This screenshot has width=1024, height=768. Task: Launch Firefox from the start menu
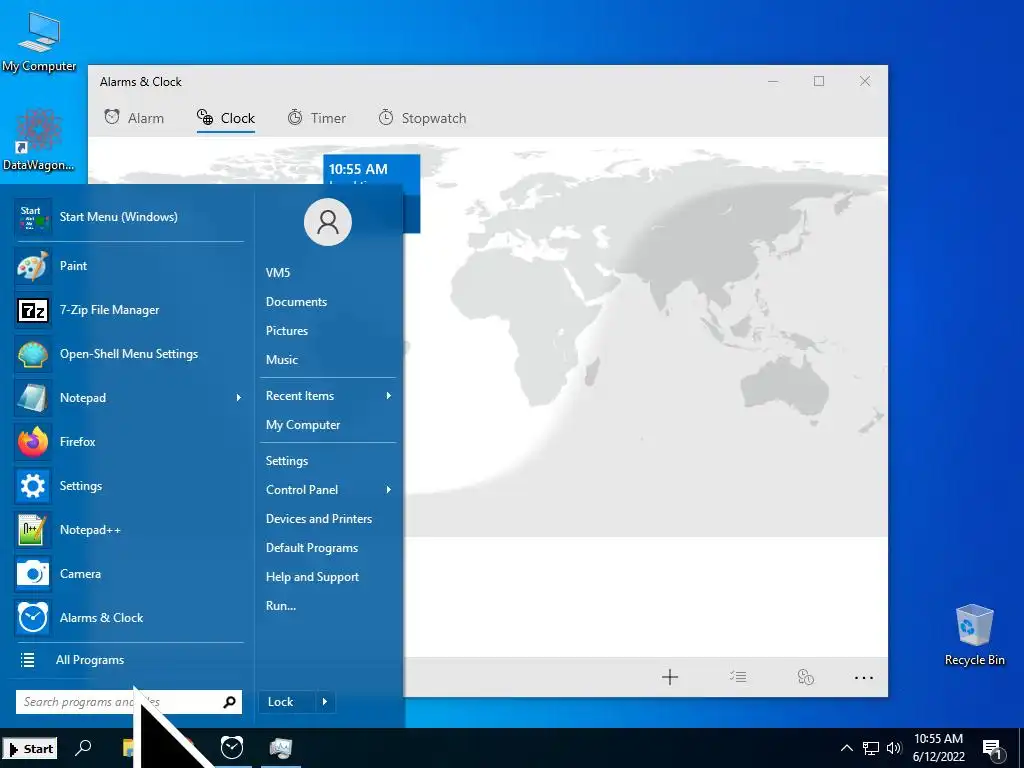(x=129, y=441)
